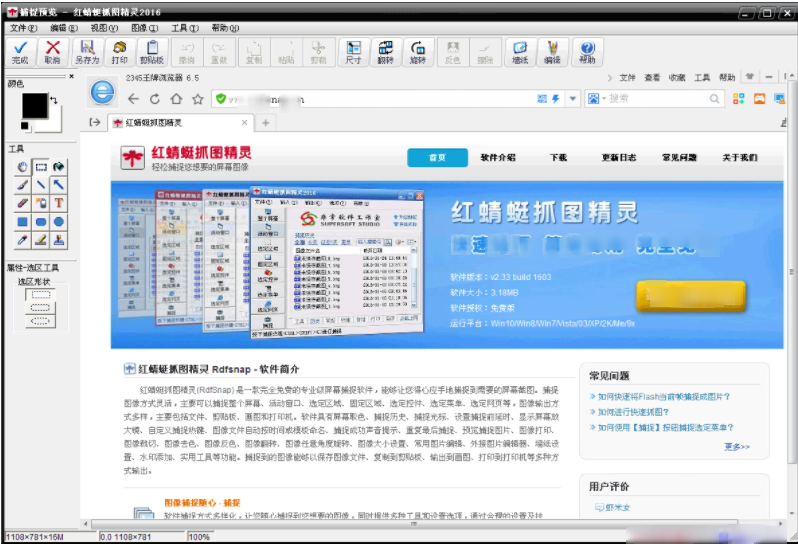Choose the rounded 选区形状 selection shape

tap(41, 308)
